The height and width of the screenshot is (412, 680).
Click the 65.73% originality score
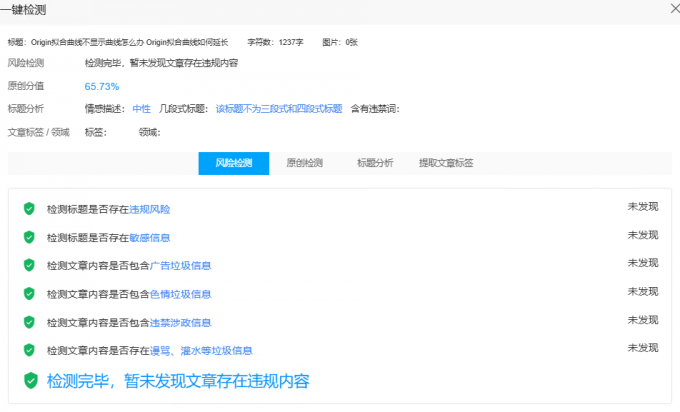[x=102, y=86]
